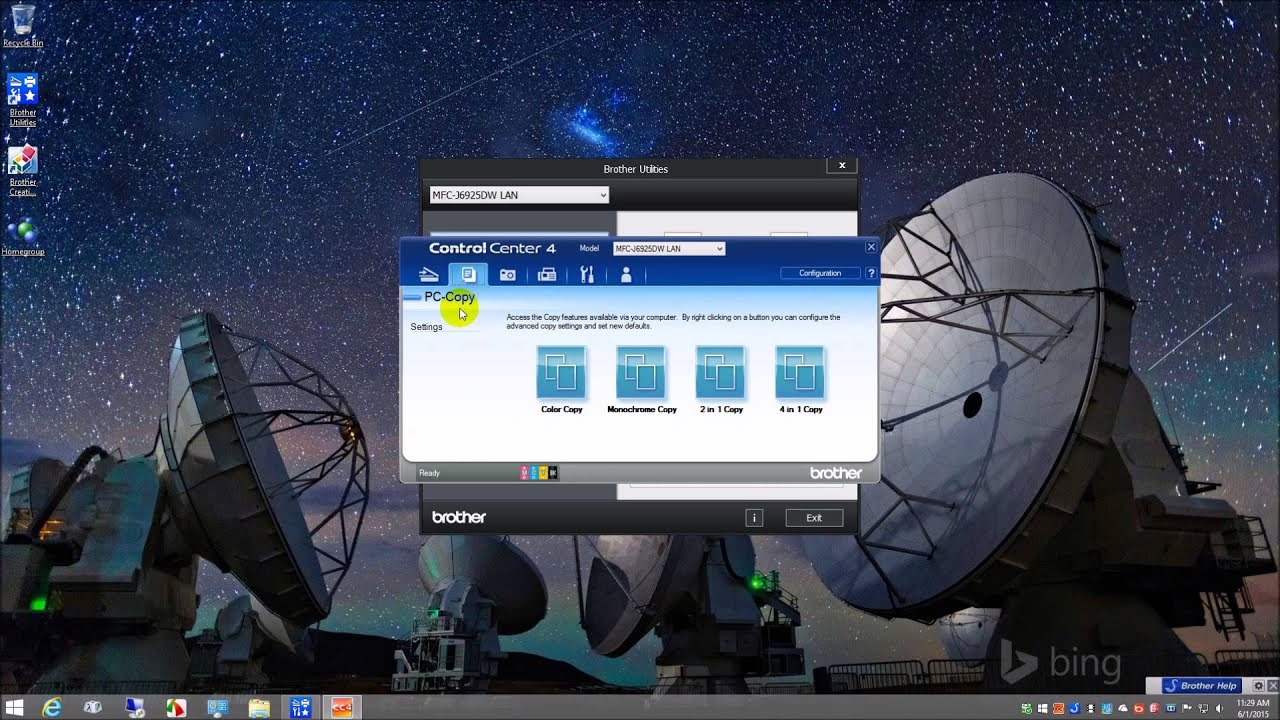Click the question mark help button
The width and height of the screenshot is (1280, 720).
(x=871, y=273)
